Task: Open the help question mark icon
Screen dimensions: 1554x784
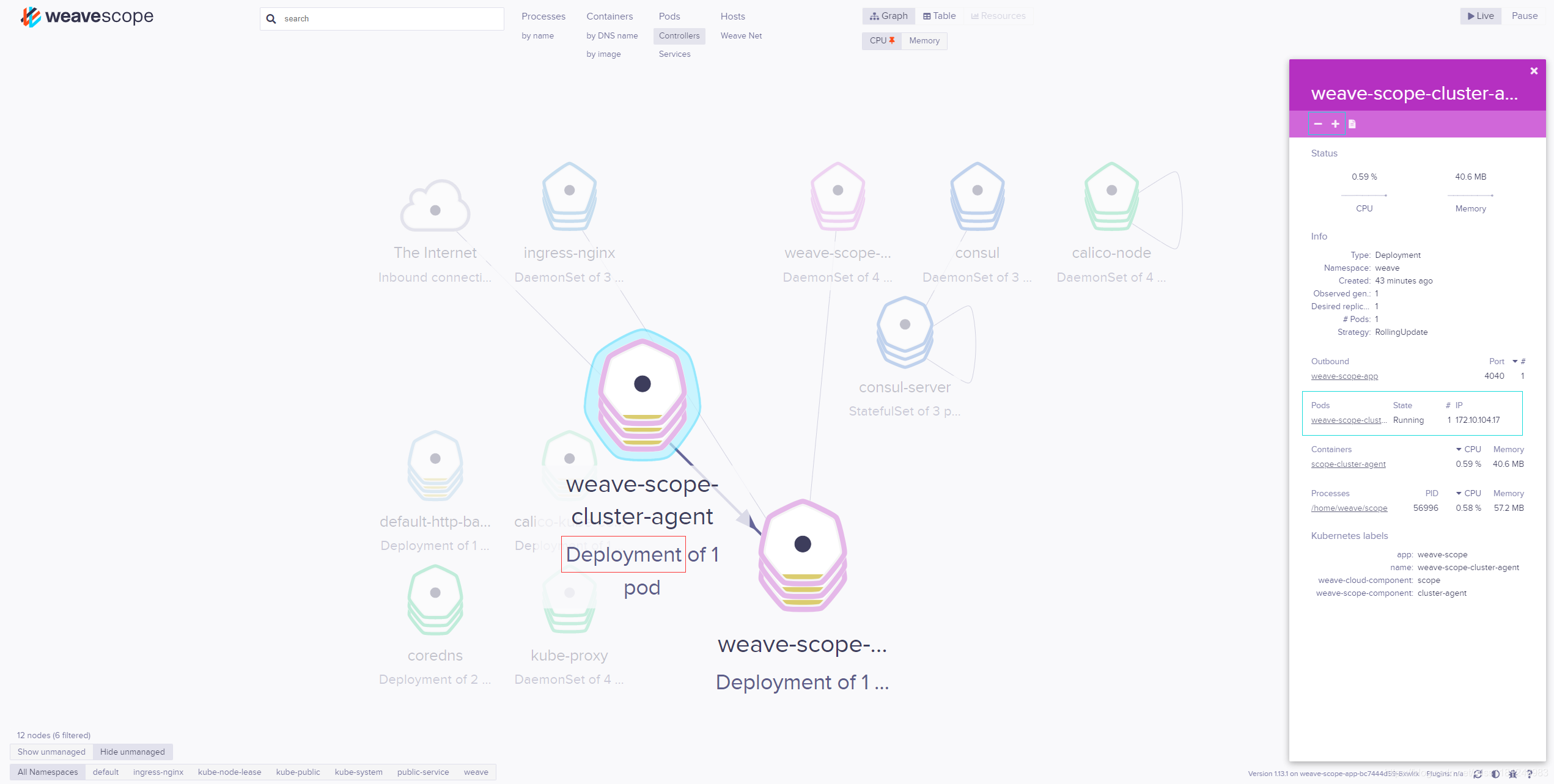Action: [1530, 774]
